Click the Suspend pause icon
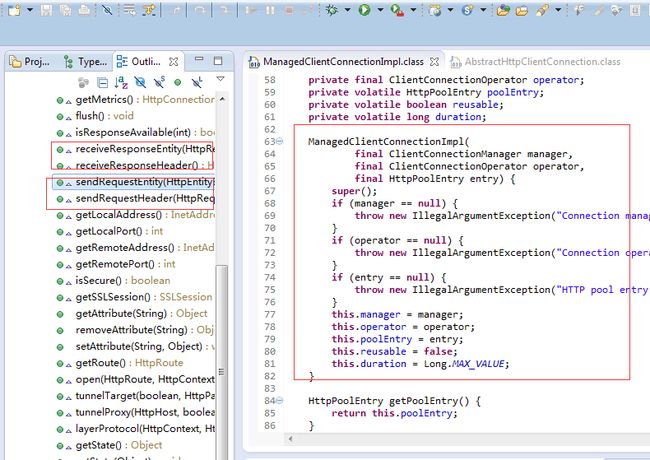The width and height of the screenshot is (650, 460). pos(270,10)
